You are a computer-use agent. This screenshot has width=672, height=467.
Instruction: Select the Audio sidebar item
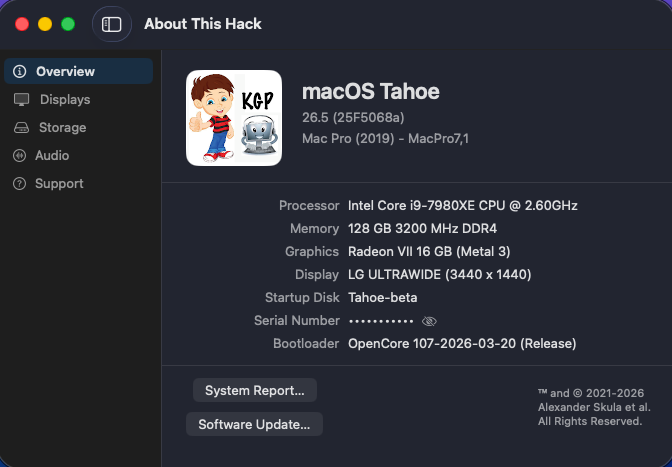(x=78, y=156)
